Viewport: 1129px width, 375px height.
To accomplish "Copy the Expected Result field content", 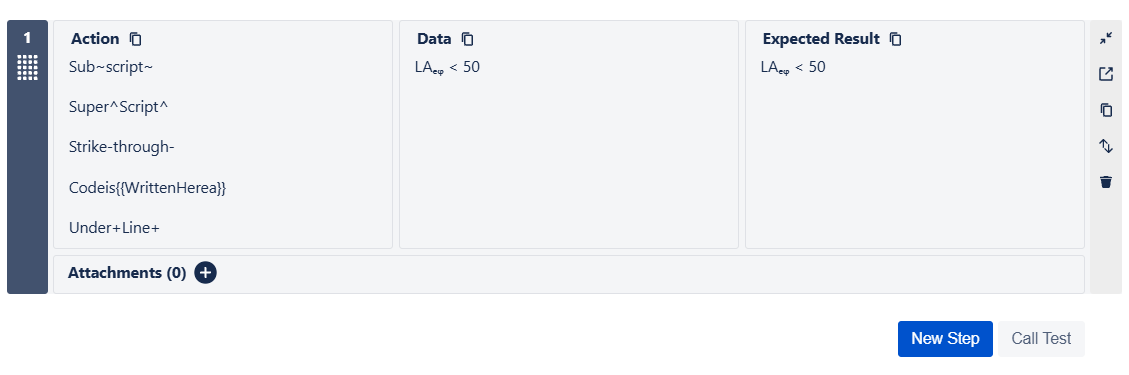I will click(895, 39).
